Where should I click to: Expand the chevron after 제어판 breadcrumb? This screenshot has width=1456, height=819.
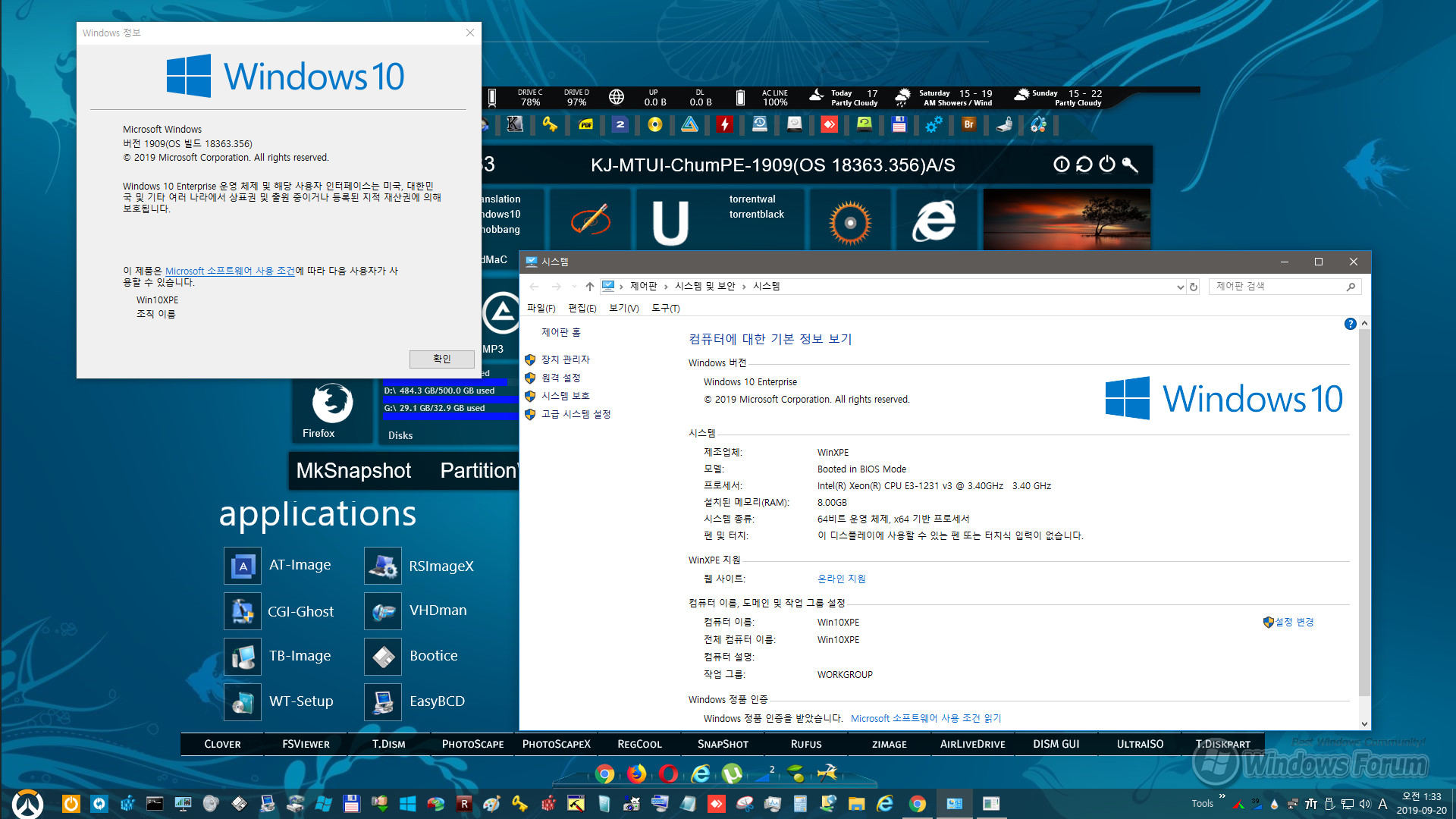pyautogui.click(x=666, y=287)
